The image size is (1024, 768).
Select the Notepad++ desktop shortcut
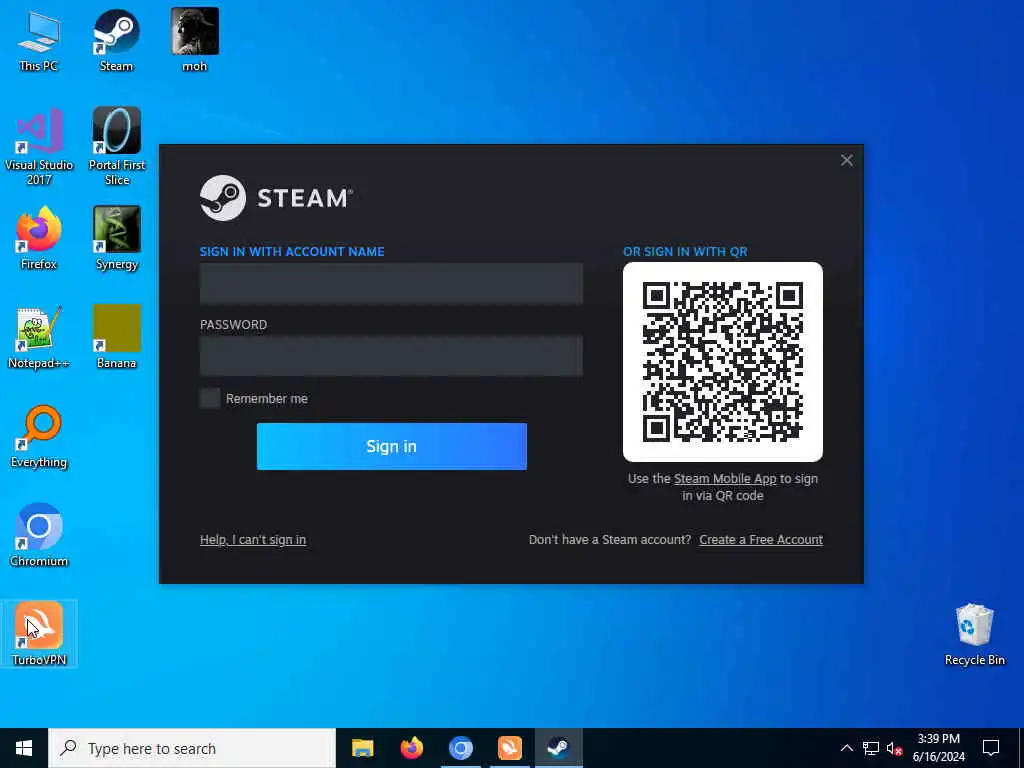(x=39, y=337)
